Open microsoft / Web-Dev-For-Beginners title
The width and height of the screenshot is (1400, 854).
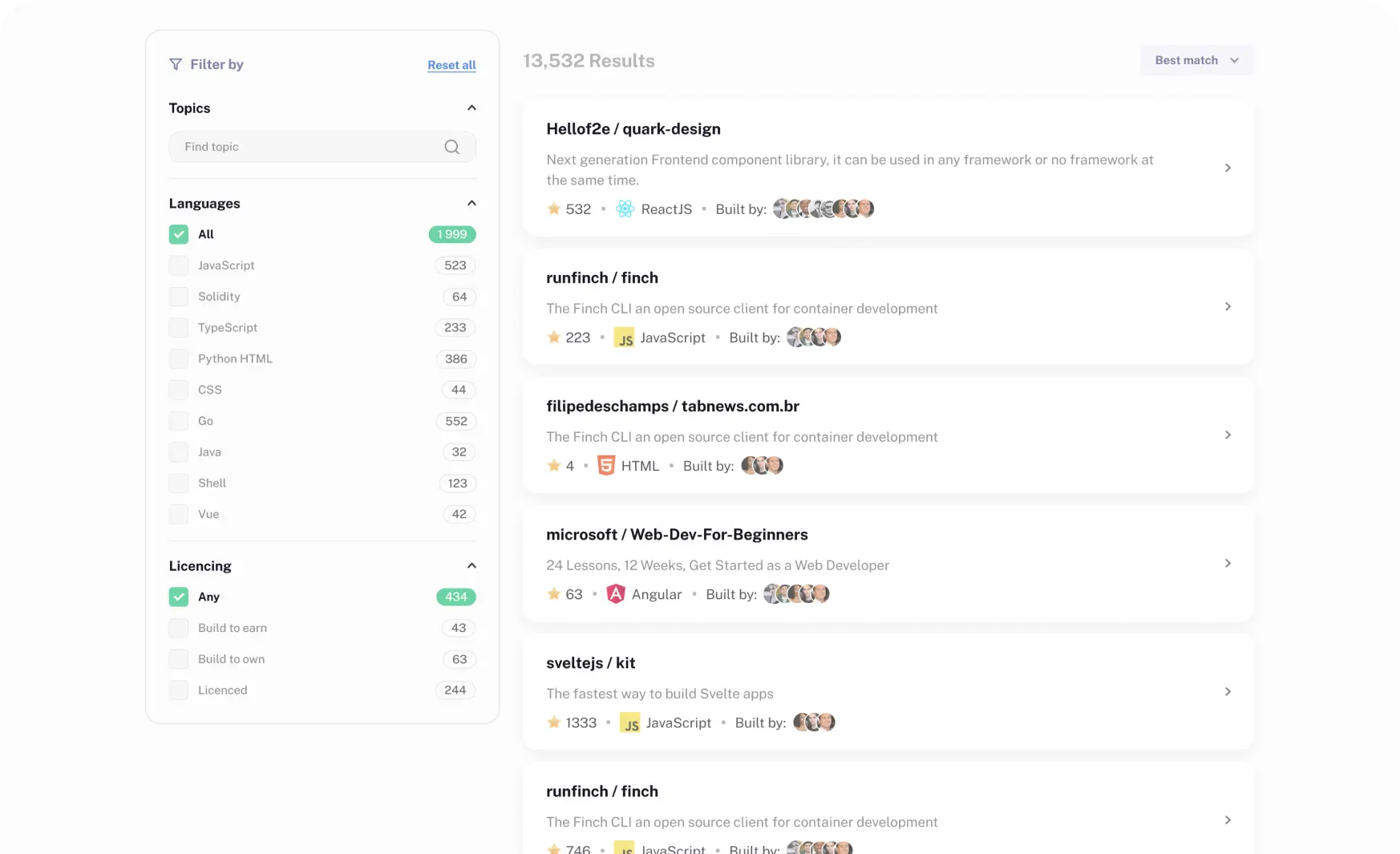click(677, 535)
